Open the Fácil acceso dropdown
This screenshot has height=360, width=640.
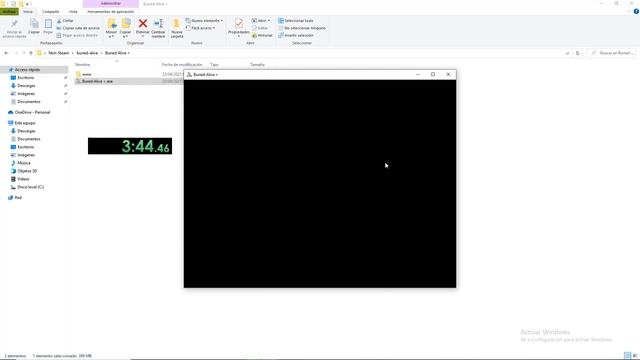200,28
